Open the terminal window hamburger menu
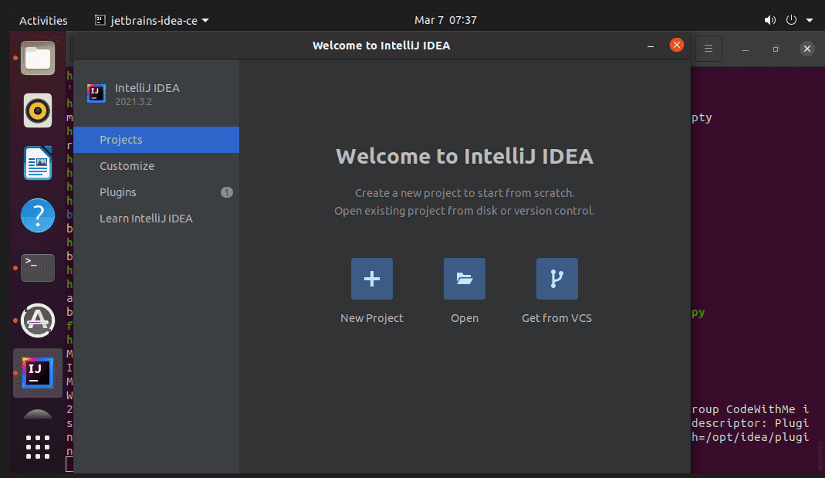 click(x=708, y=49)
